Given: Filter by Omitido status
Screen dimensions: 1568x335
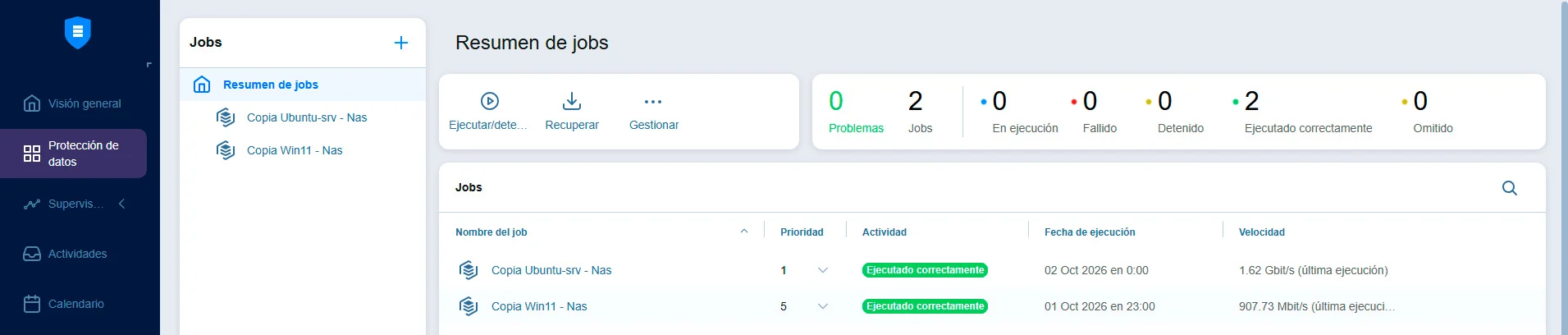Looking at the screenshot, I should click(1428, 112).
